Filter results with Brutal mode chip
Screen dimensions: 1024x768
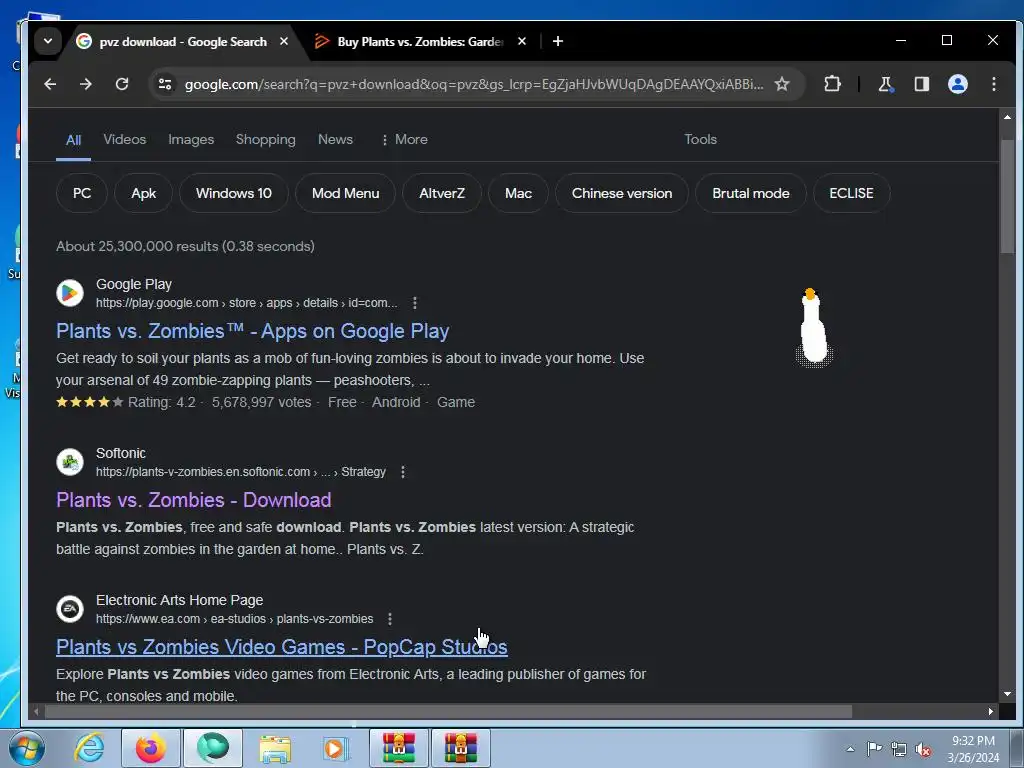click(751, 193)
